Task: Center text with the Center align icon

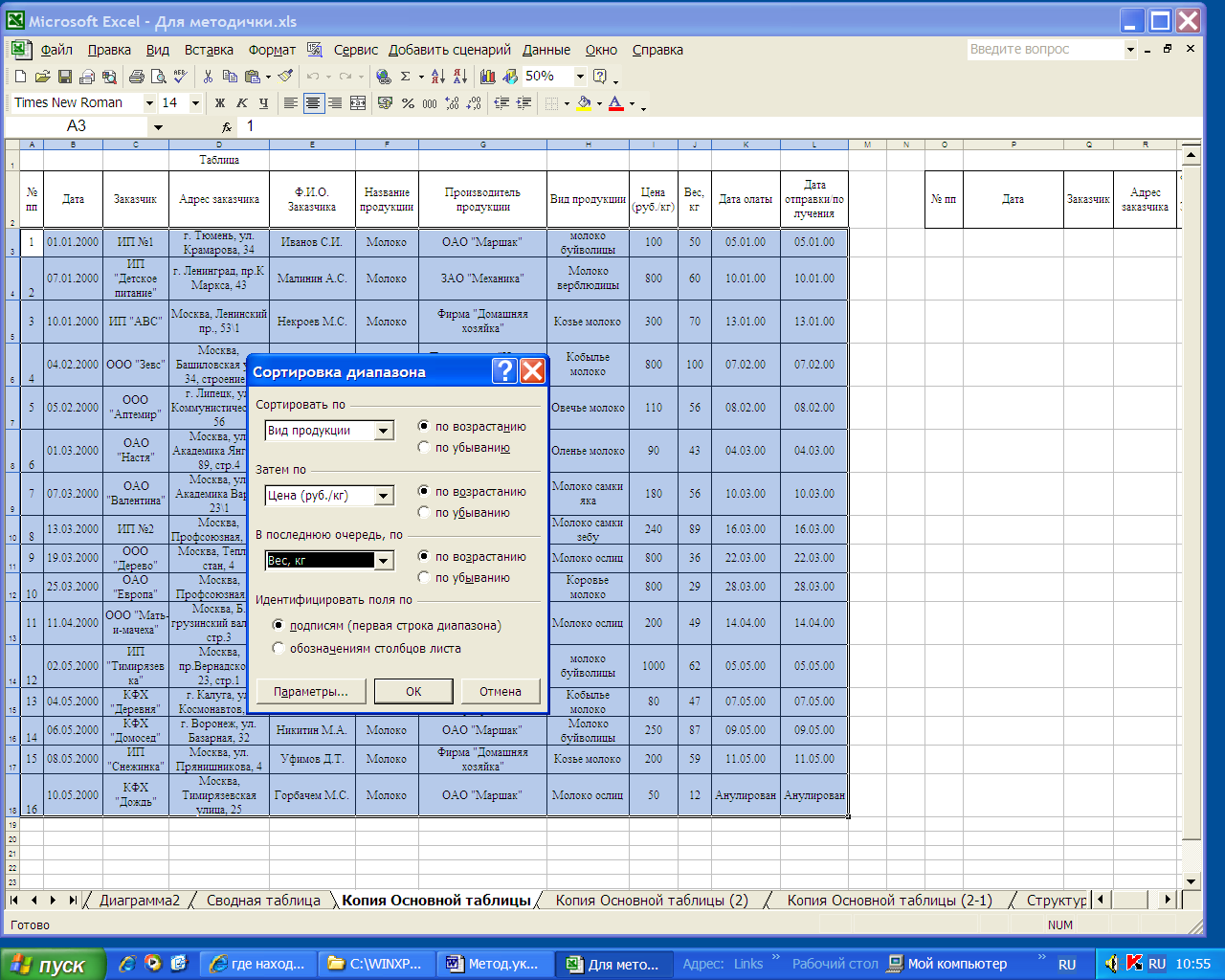Action: [x=313, y=102]
